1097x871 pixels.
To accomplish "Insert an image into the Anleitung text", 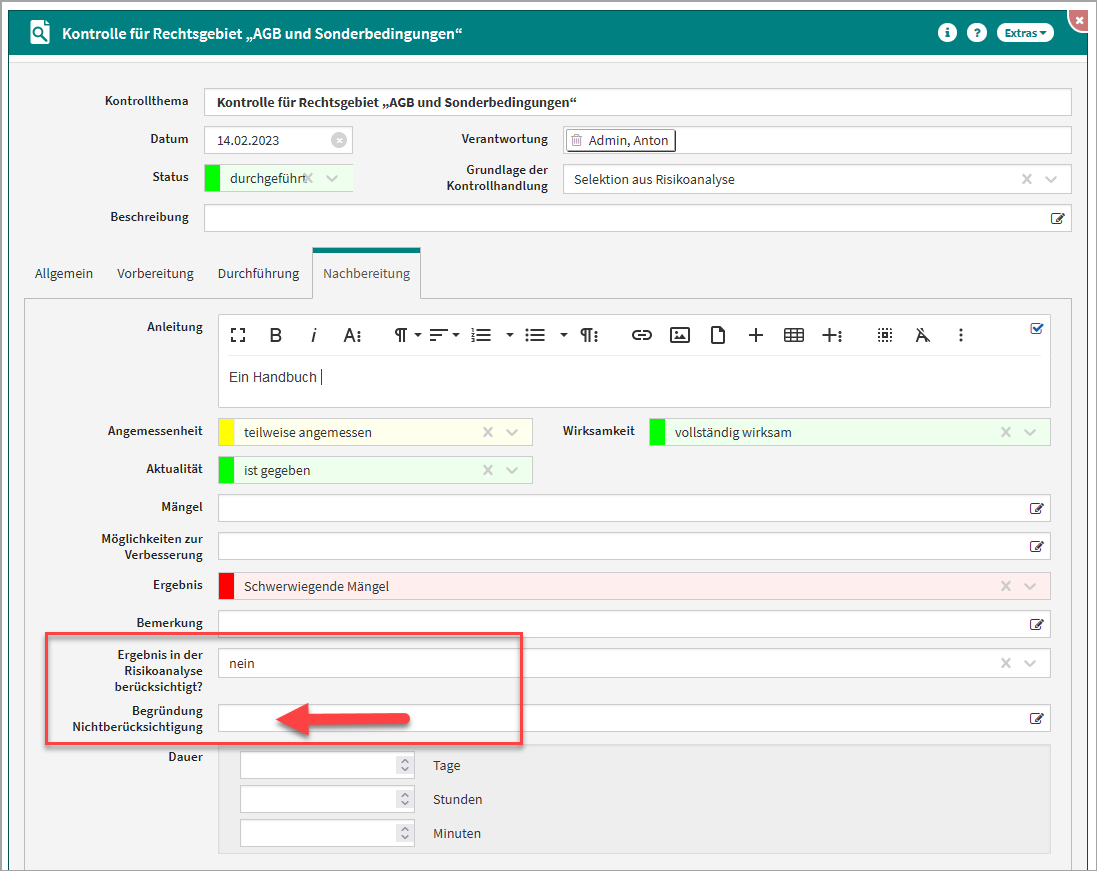I will (680, 335).
